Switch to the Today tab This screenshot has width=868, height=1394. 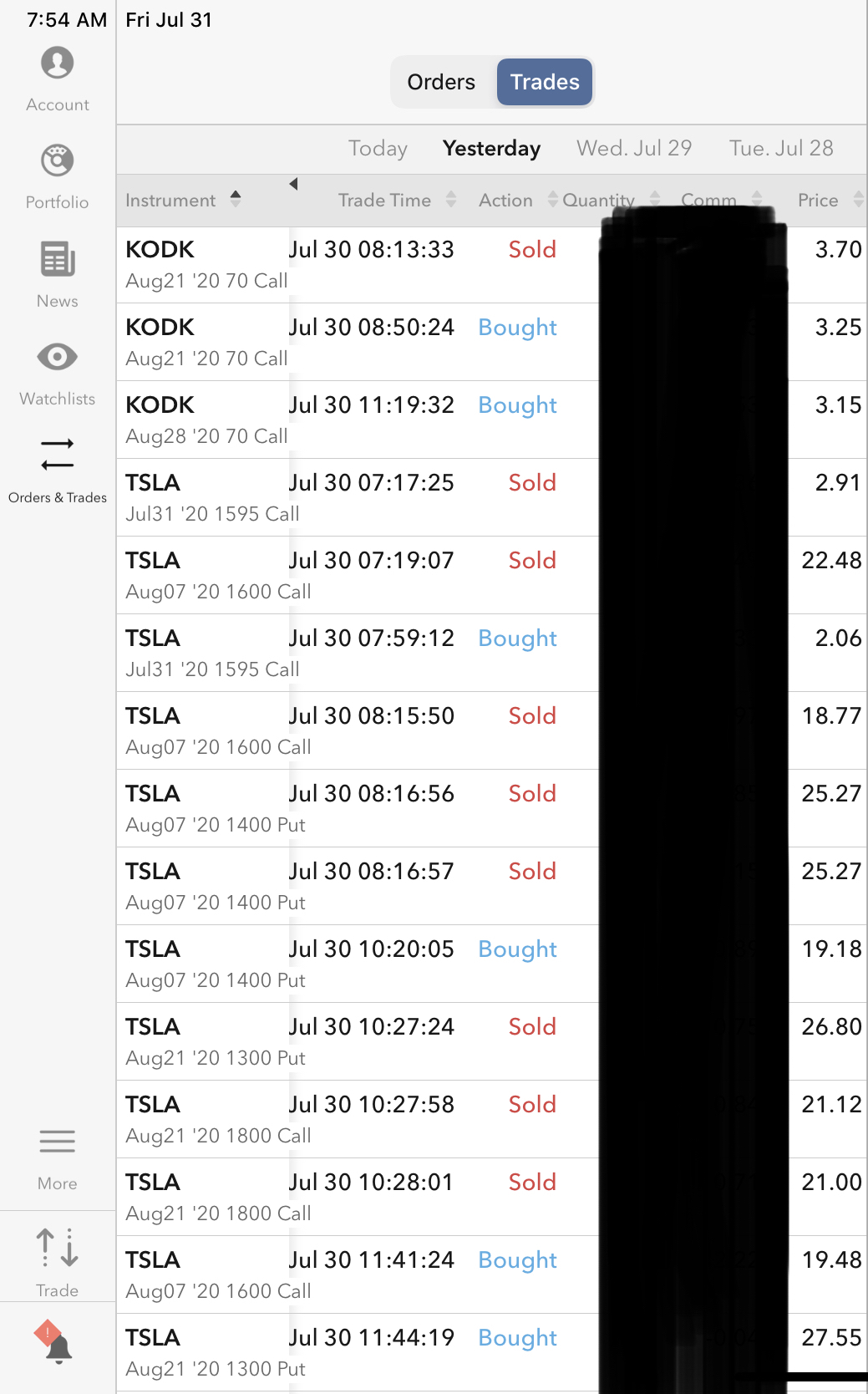378,148
